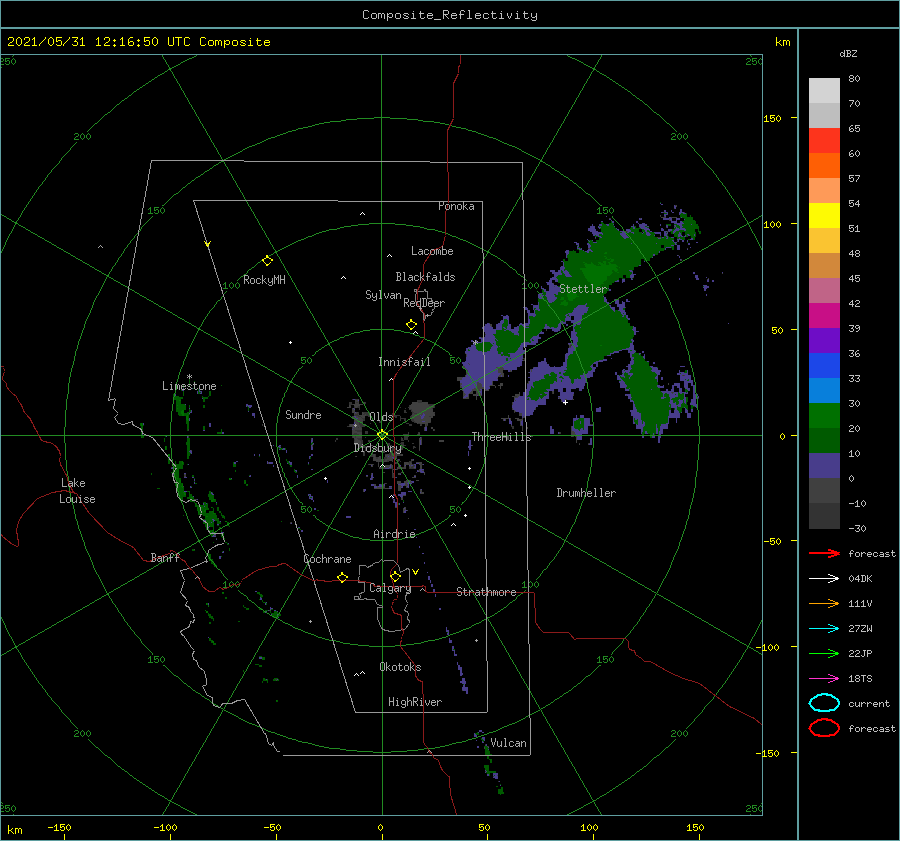Click the cyan 27ZW arrow legend icon
This screenshot has height=841, width=900.
tap(824, 629)
